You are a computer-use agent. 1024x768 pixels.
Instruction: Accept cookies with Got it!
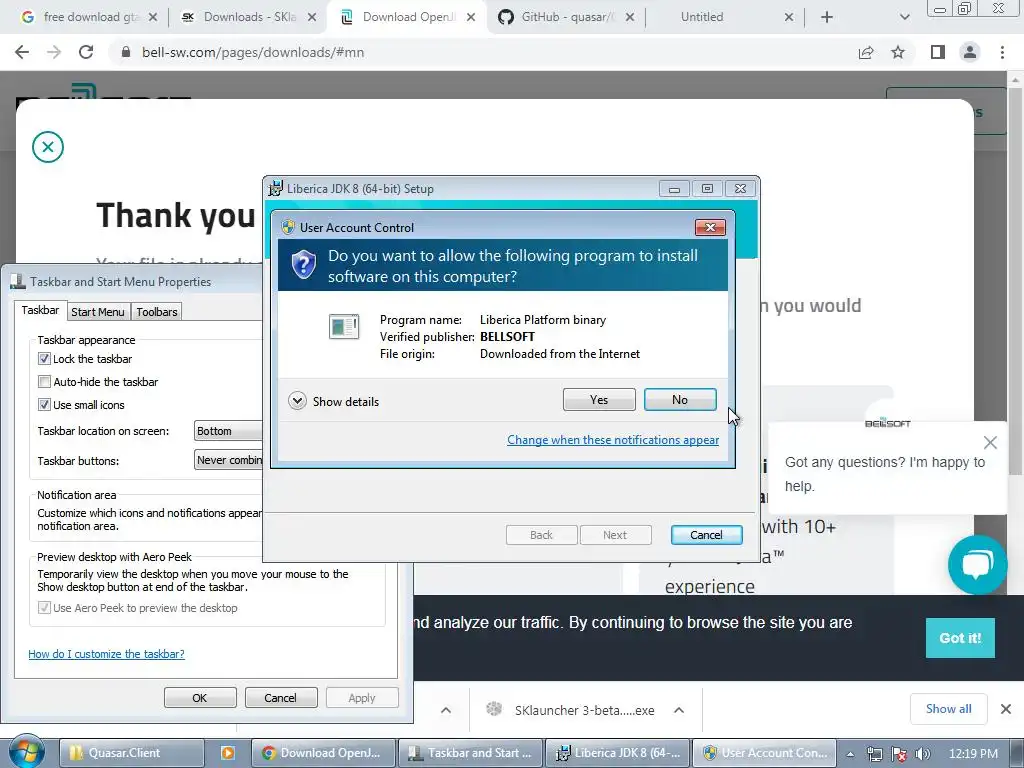[x=960, y=638]
